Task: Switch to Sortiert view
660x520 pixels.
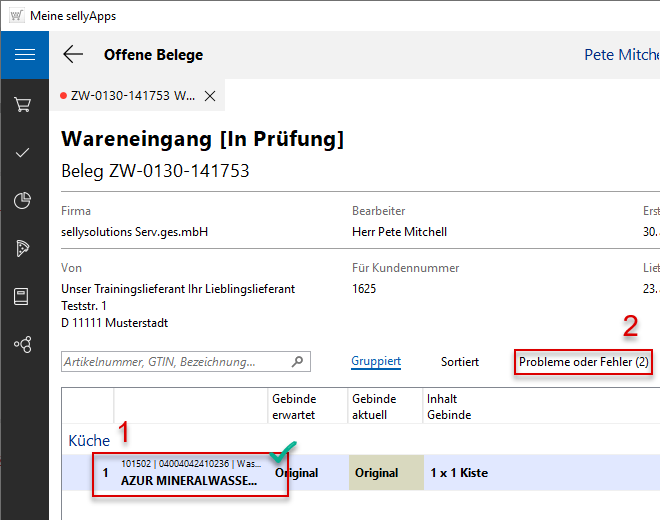Action: pos(459,362)
